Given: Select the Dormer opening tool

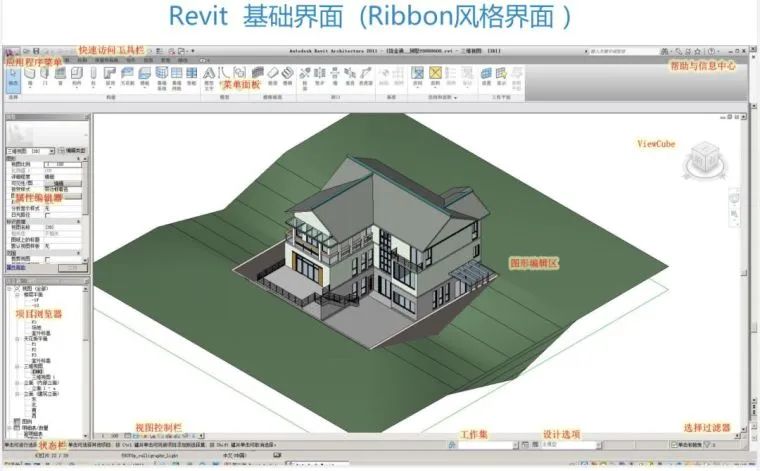Looking at the screenshot, I should 365,77.
